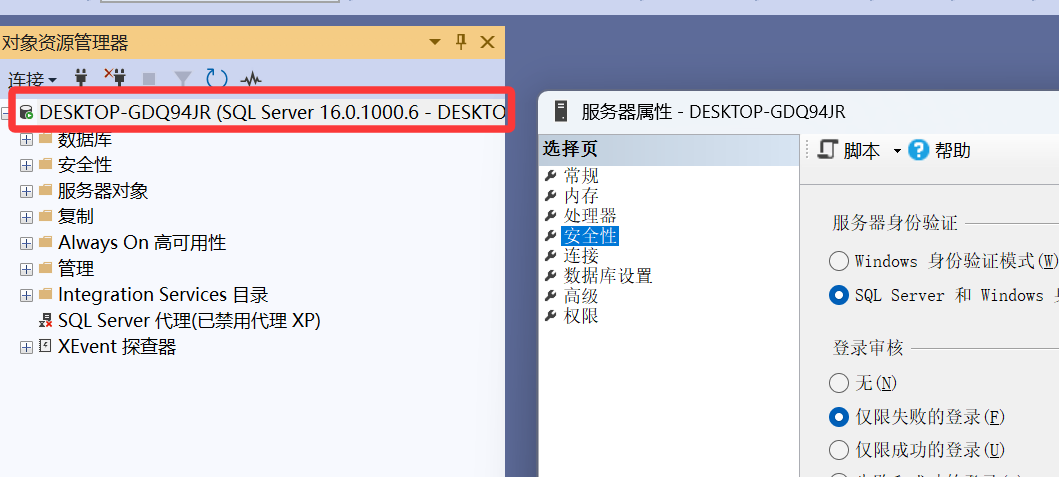Open the 高级 page in 服务器属性
The image size is (1059, 477).
(582, 296)
